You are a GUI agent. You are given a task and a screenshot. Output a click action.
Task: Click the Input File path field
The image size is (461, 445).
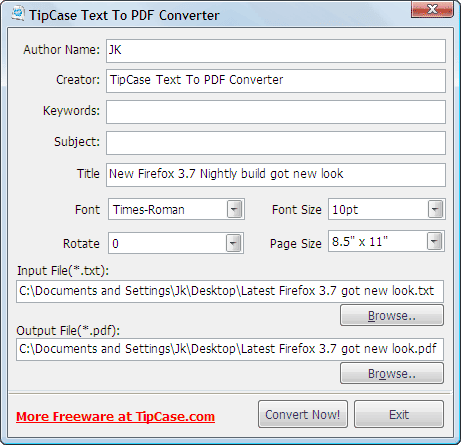[x=230, y=291]
